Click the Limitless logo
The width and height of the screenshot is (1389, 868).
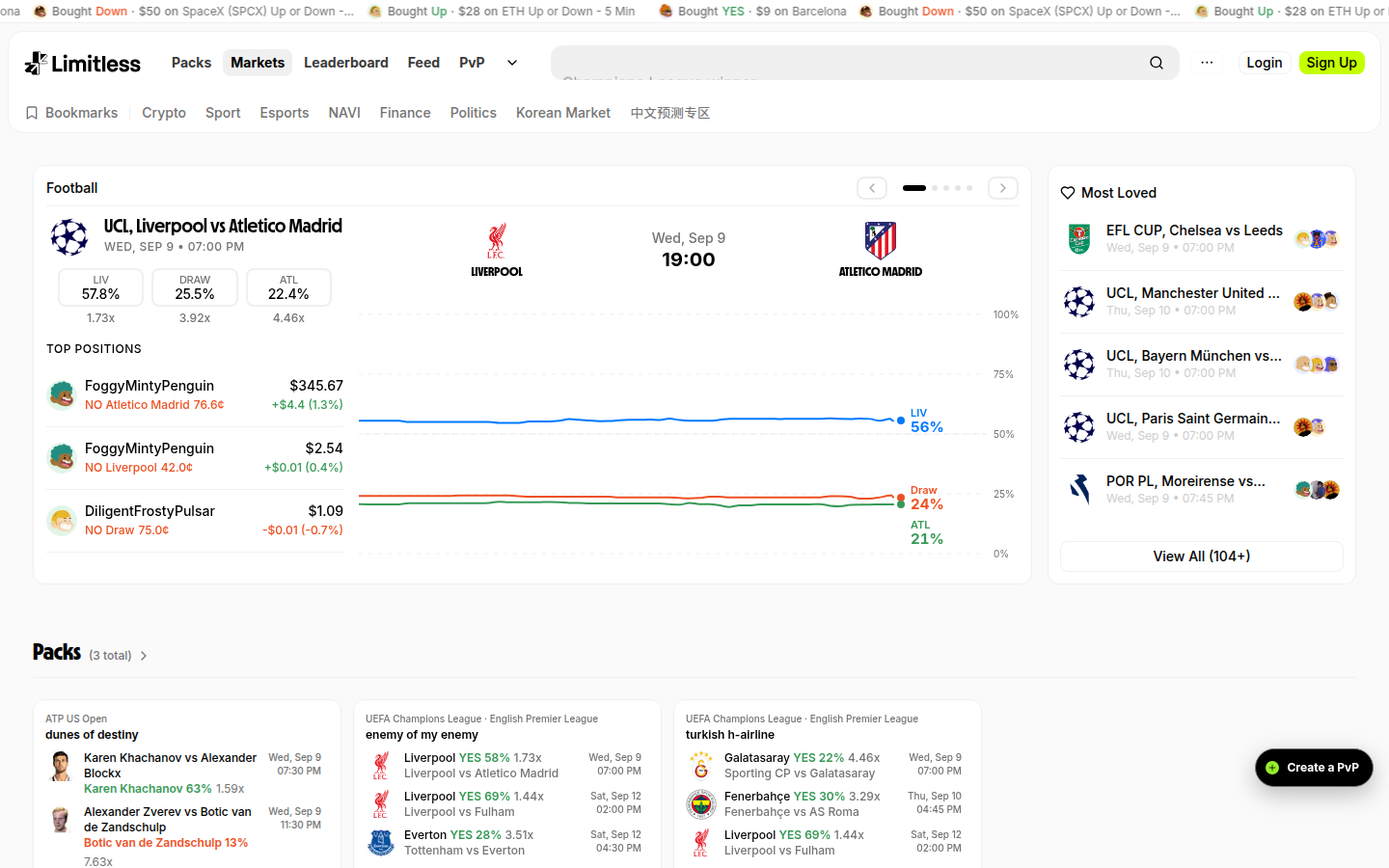(x=83, y=63)
